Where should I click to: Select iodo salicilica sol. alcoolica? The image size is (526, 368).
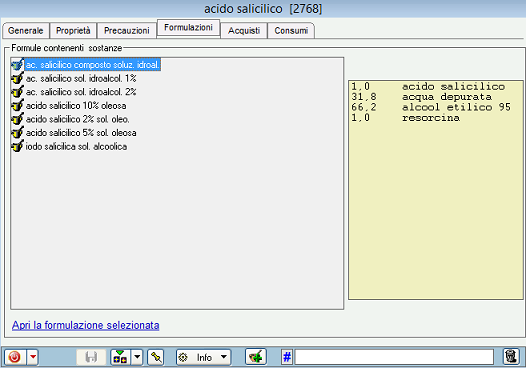[x=76, y=147]
